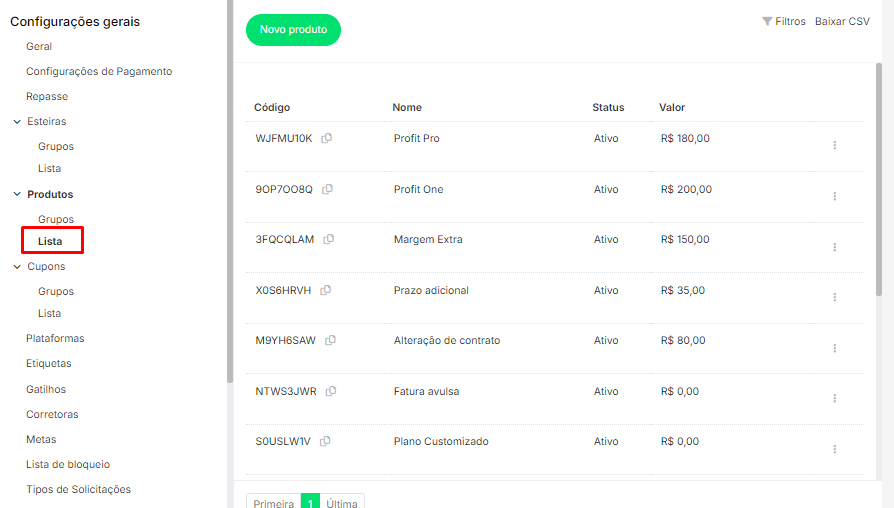Go to Gatilhos in the sidebar
The height and width of the screenshot is (508, 894).
(x=46, y=389)
